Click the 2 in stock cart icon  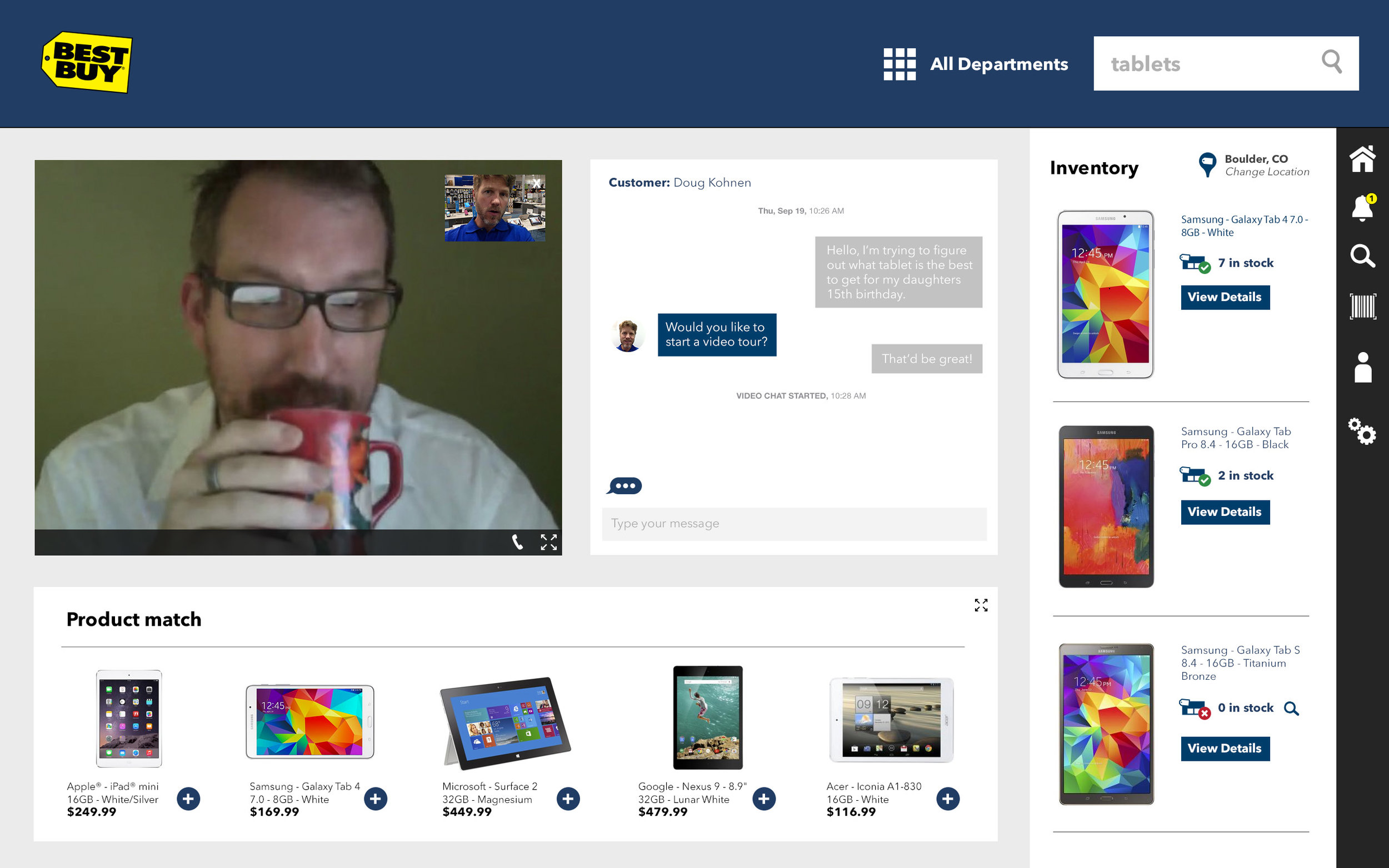click(x=1195, y=476)
